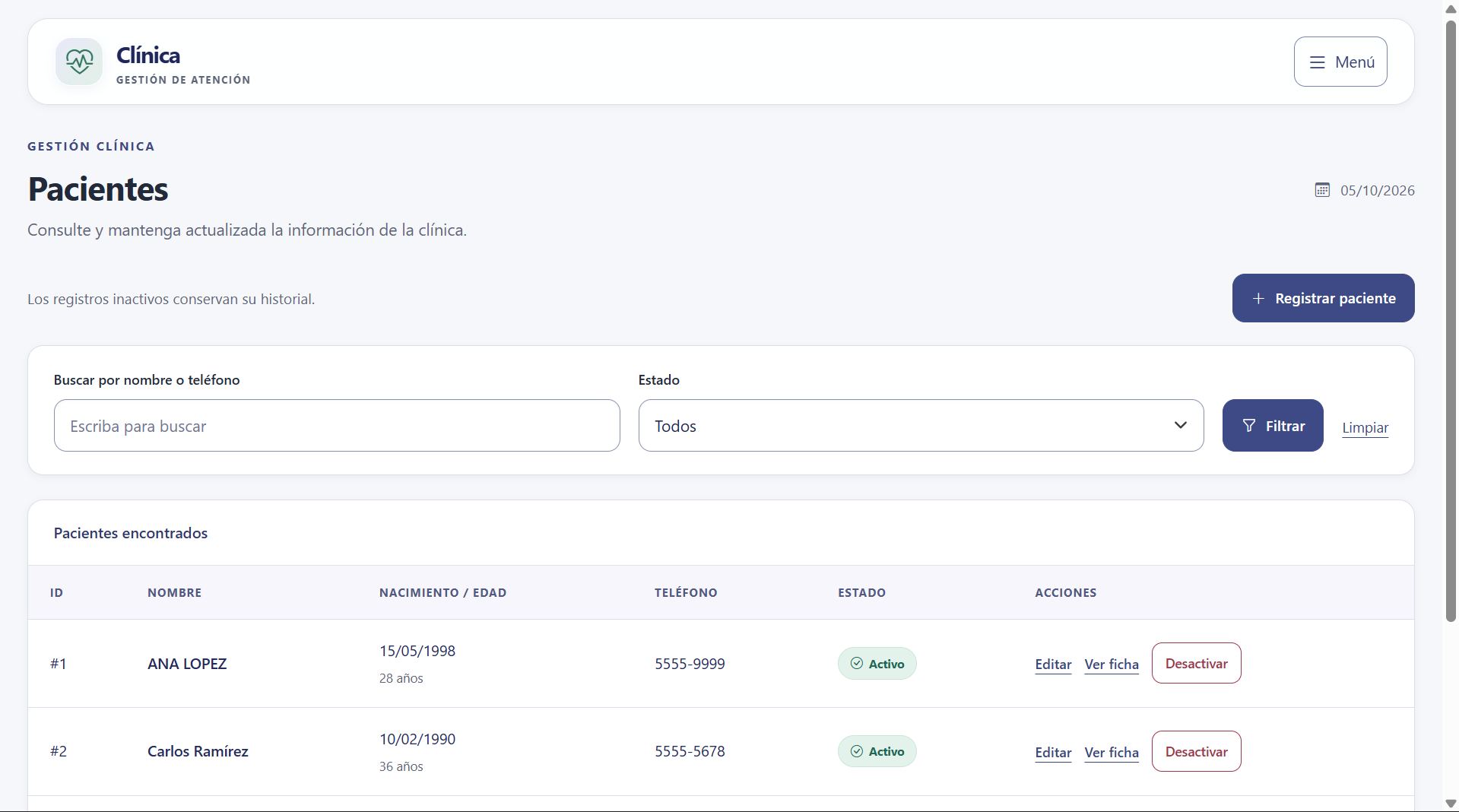Viewport: 1459px width, 812px height.
Task: Select the name Carlos Ramírez
Action: (198, 751)
